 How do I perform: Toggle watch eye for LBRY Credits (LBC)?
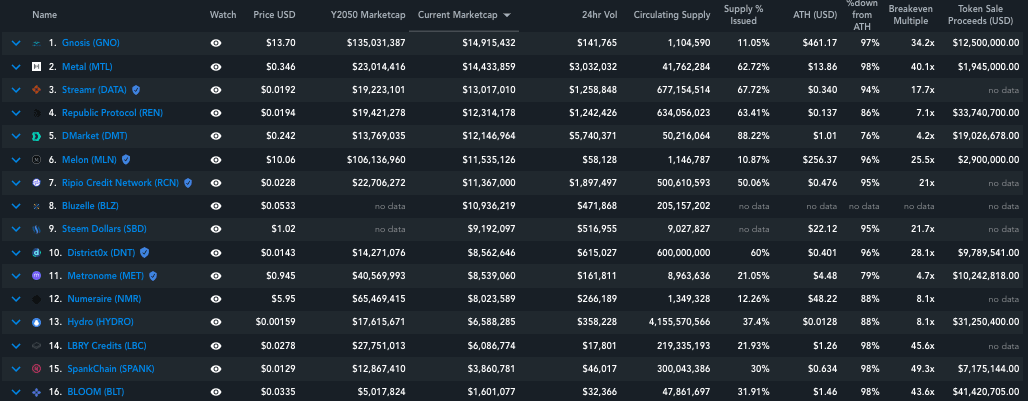click(x=216, y=346)
